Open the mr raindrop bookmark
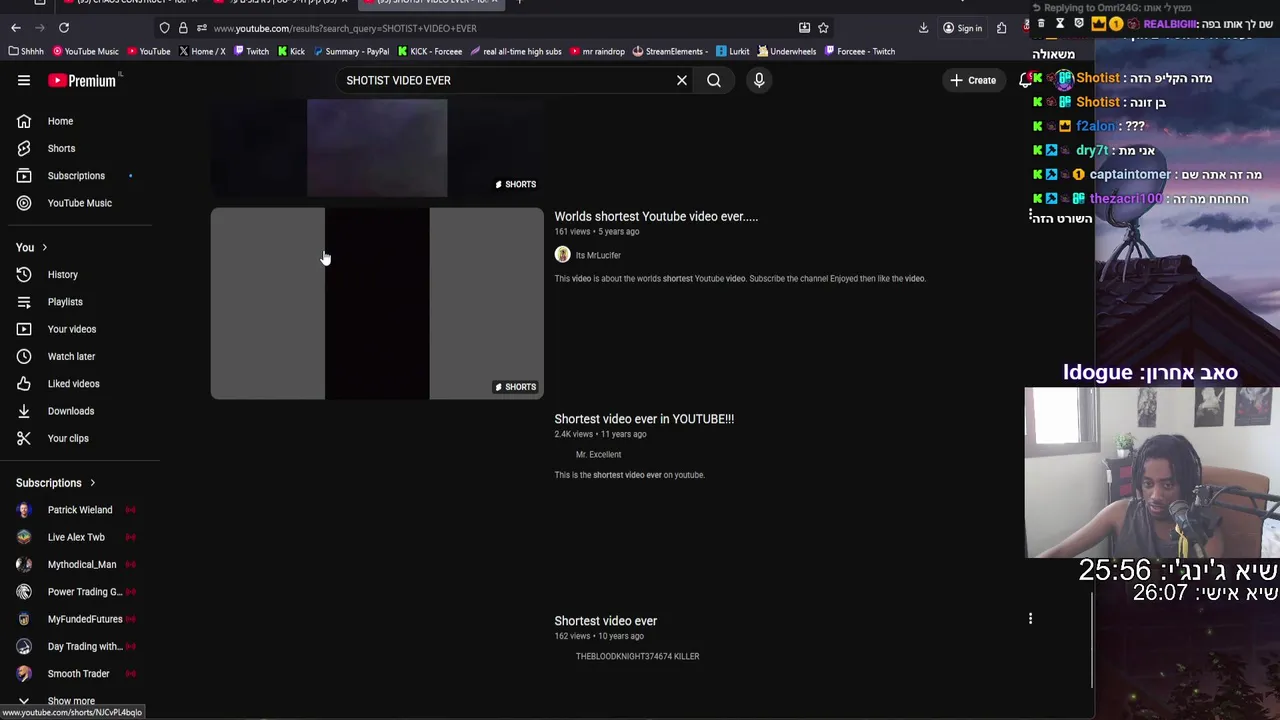 [597, 51]
